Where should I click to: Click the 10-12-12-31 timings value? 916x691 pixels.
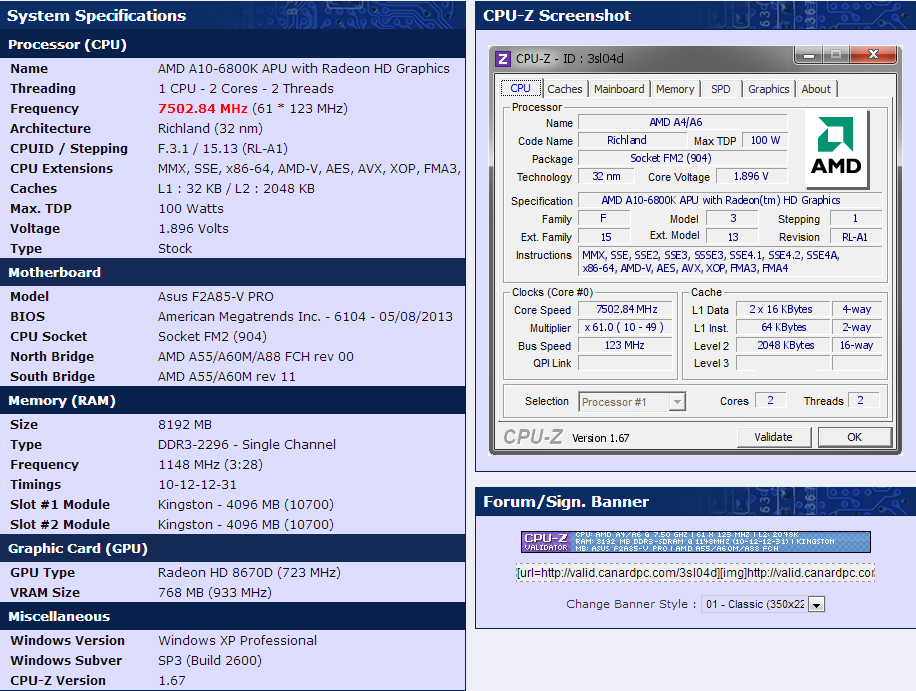pyautogui.click(x=197, y=485)
